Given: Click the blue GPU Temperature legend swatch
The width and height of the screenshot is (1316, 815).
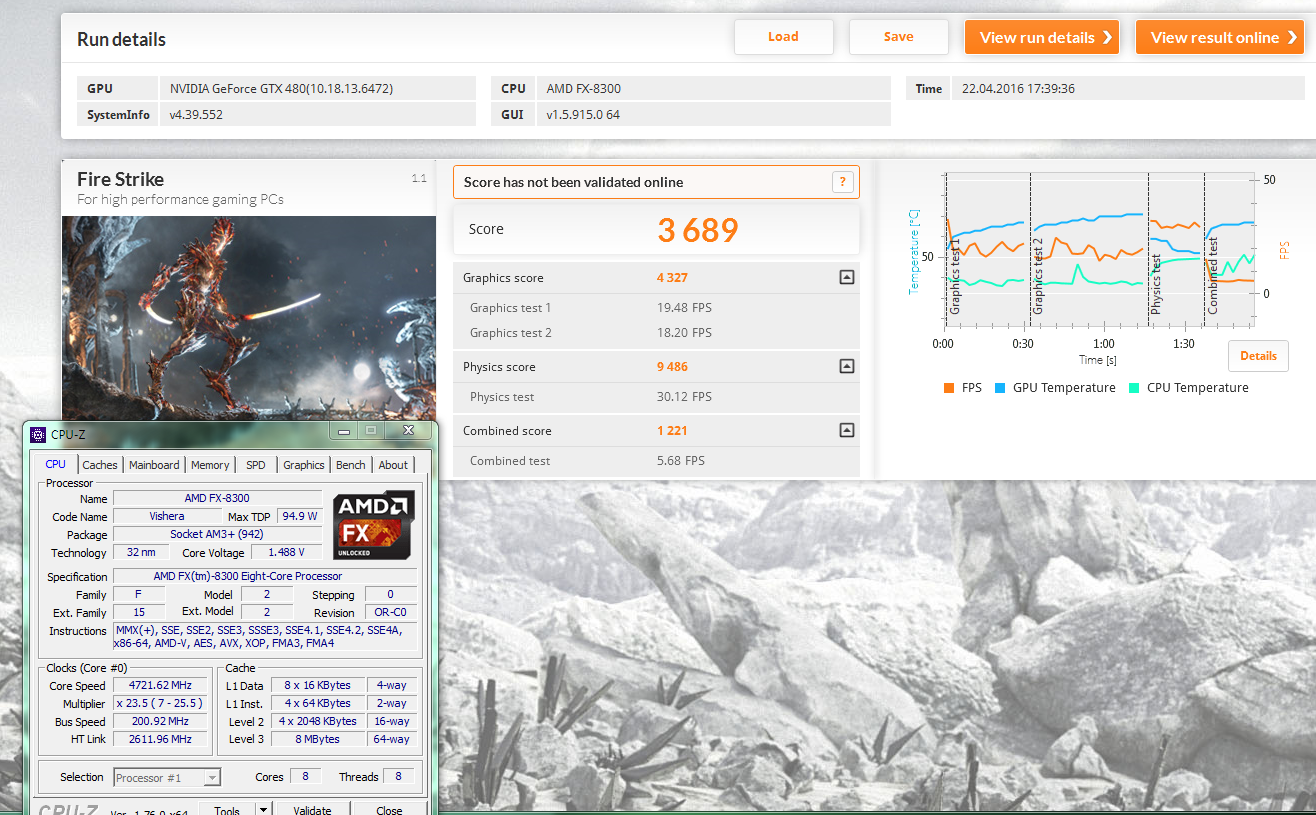Looking at the screenshot, I should [1000, 388].
